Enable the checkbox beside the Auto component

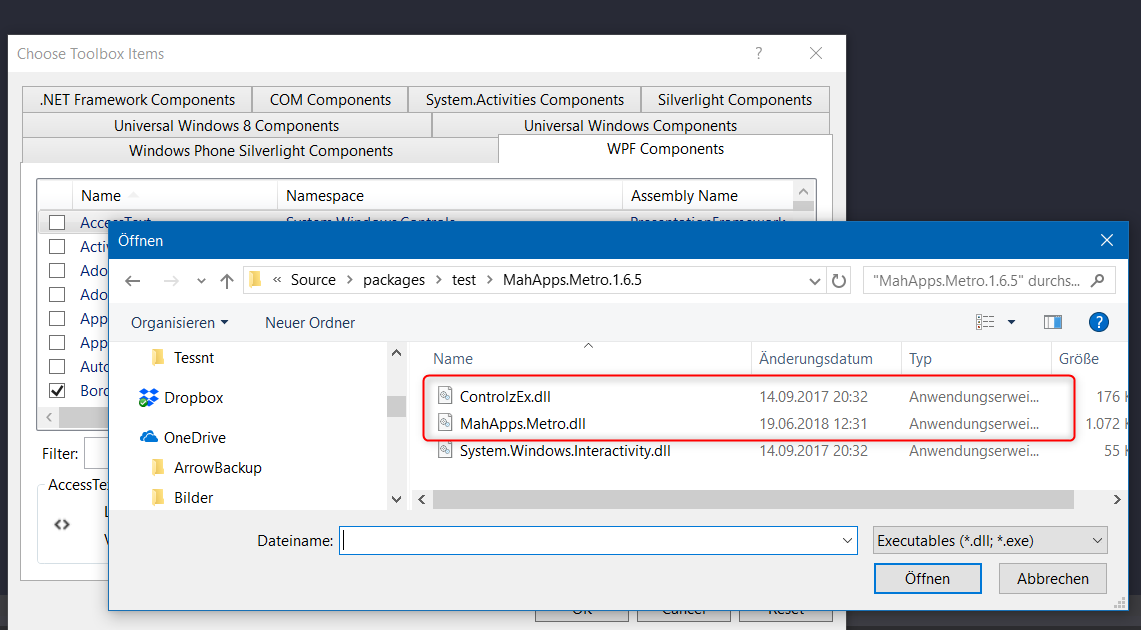pyautogui.click(x=57, y=366)
